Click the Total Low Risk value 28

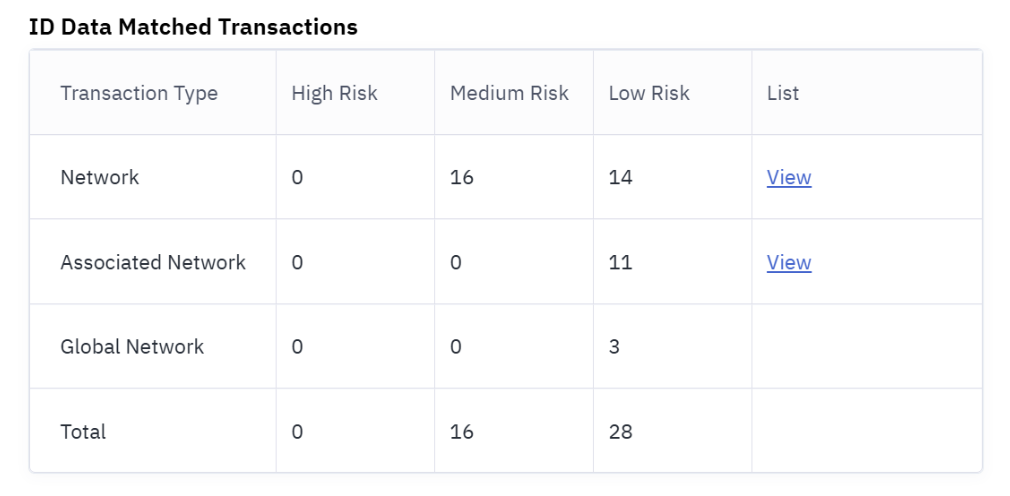tap(620, 432)
